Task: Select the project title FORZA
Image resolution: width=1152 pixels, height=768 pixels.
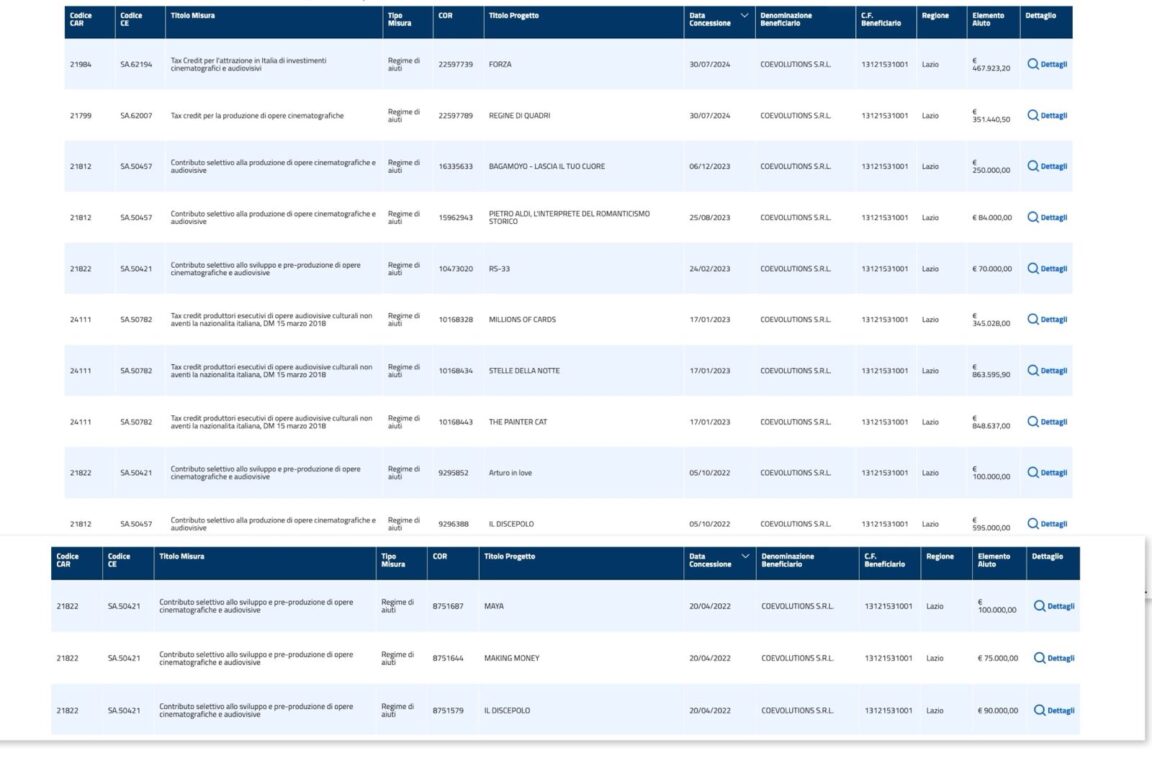Action: pyautogui.click(x=500, y=65)
